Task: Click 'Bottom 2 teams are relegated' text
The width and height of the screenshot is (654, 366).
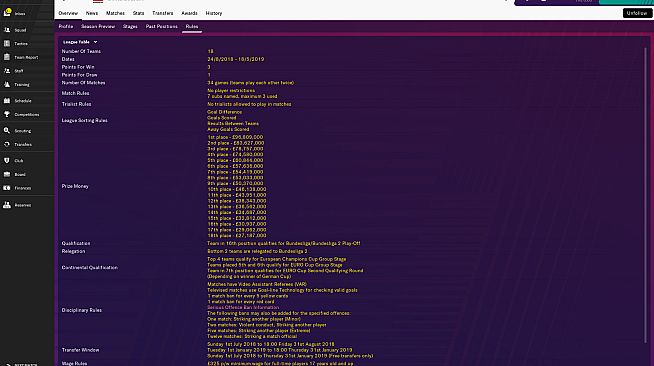Action: 257,251
